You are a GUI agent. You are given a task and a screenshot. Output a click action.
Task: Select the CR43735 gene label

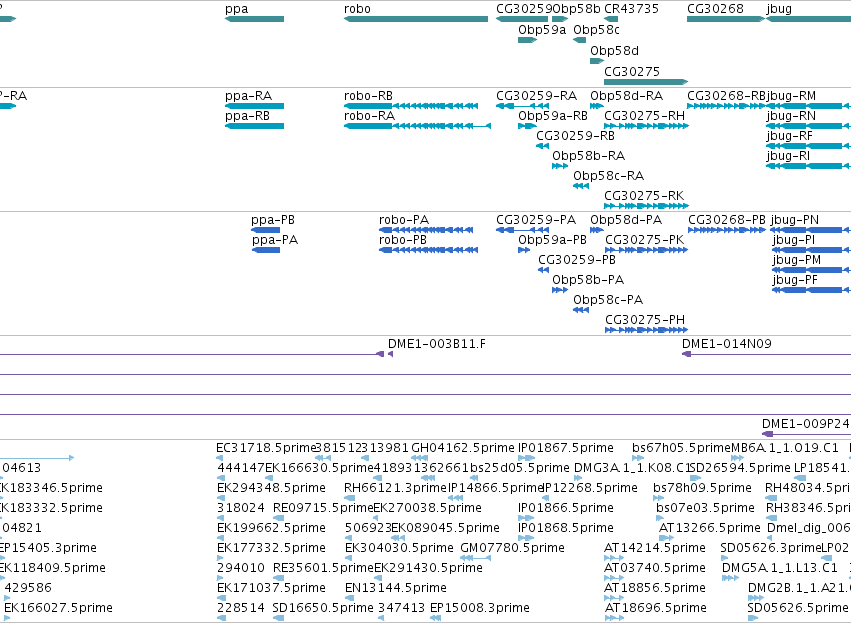click(631, 9)
